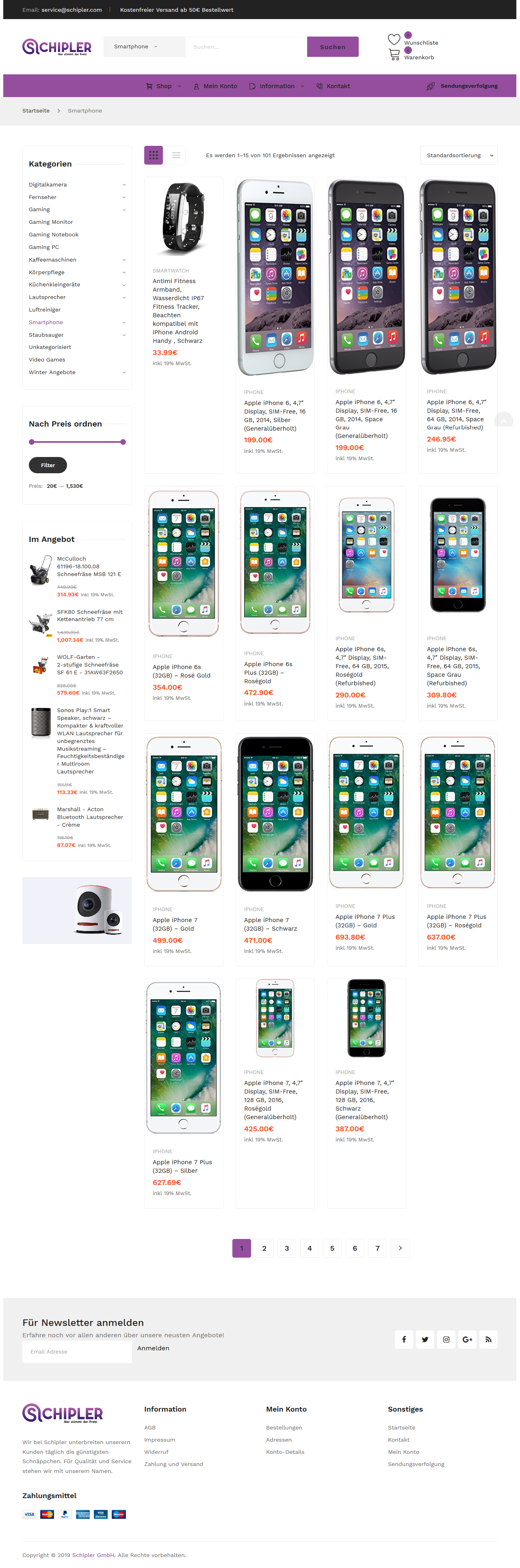
Task: Expand the Kaffeemaschinen category chevron
Action: [123, 260]
